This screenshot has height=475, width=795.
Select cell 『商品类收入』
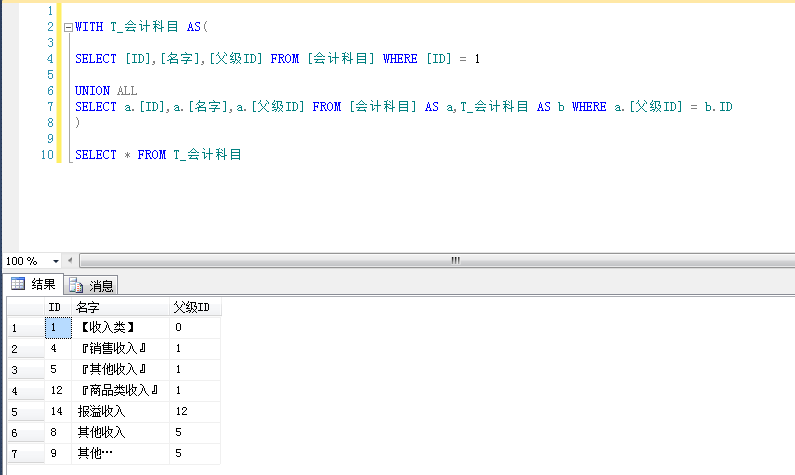120,390
